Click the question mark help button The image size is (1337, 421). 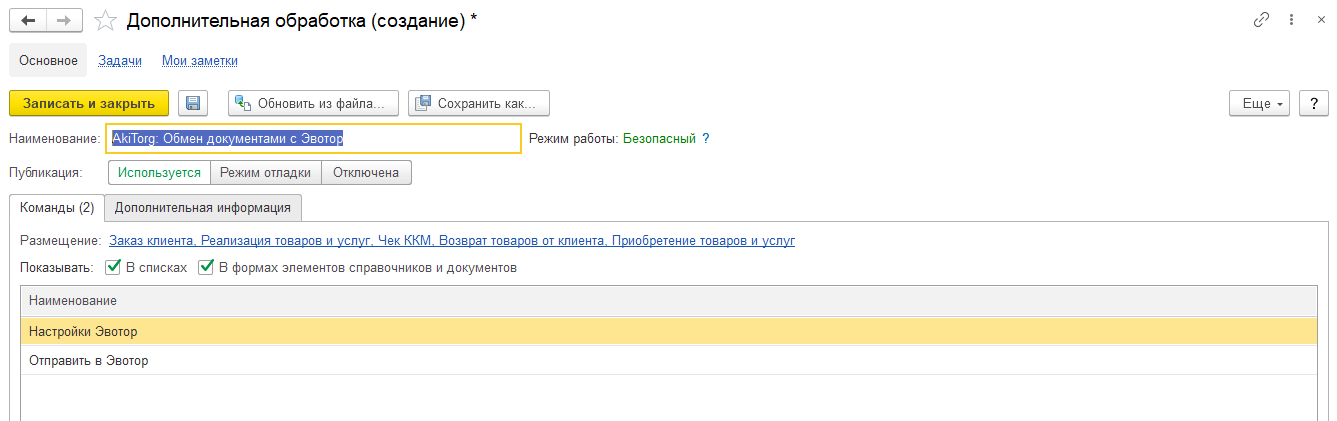1313,103
